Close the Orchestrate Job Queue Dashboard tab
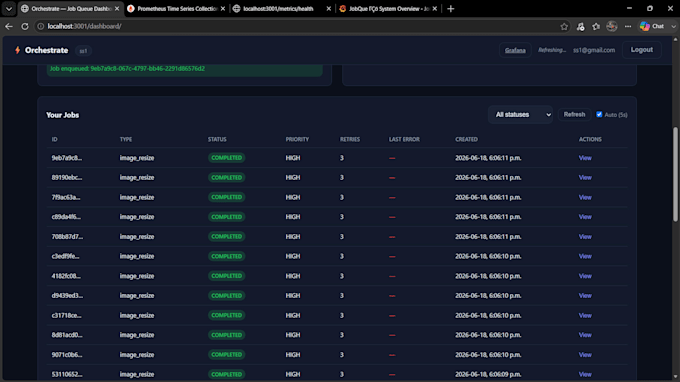This screenshot has height=382, width=680. (117, 9)
